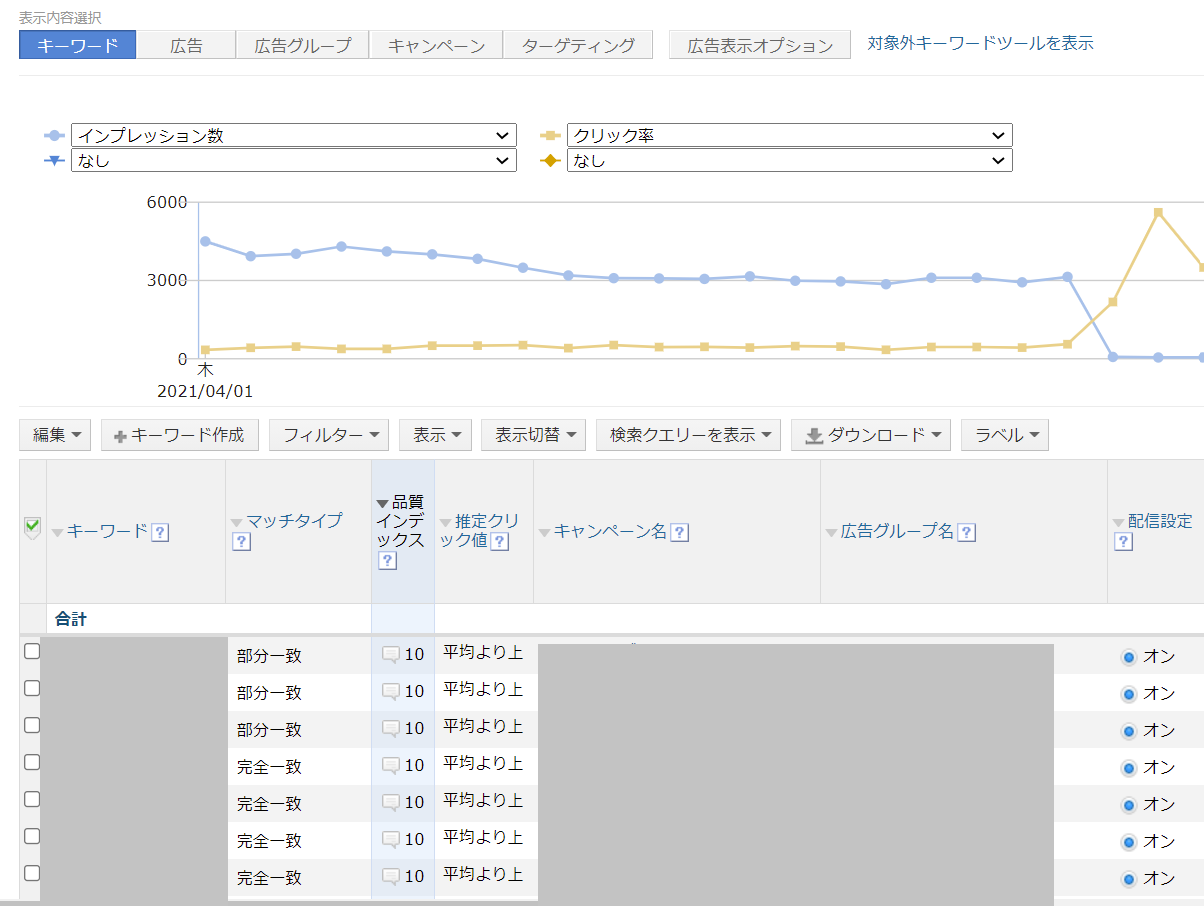Open help icon under マッチタイプ header
The width and height of the screenshot is (1204, 906).
tap(241, 542)
